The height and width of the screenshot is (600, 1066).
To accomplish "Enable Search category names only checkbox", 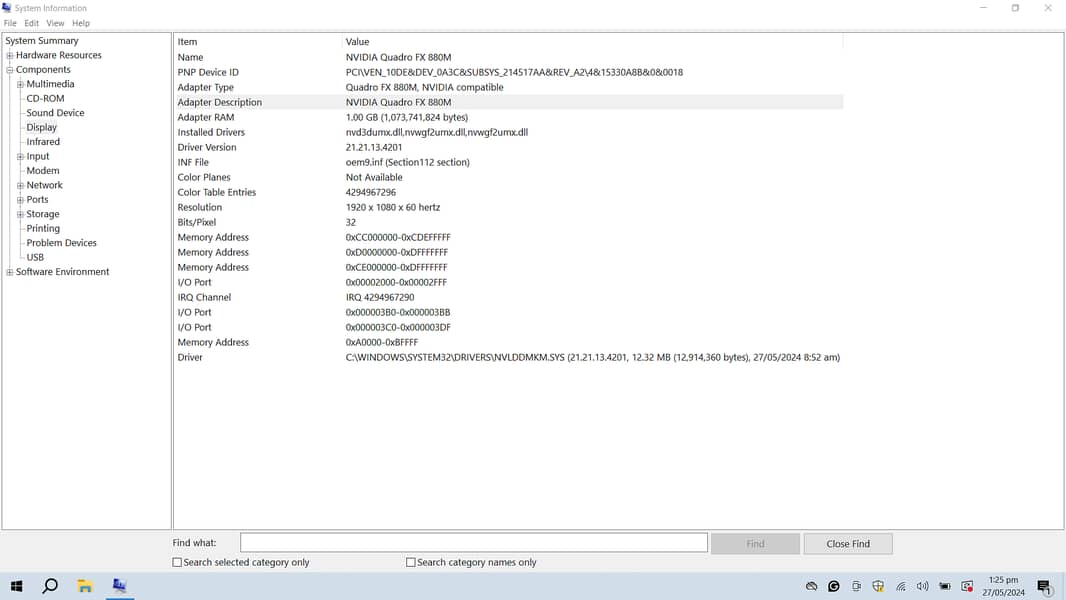I will (411, 563).
